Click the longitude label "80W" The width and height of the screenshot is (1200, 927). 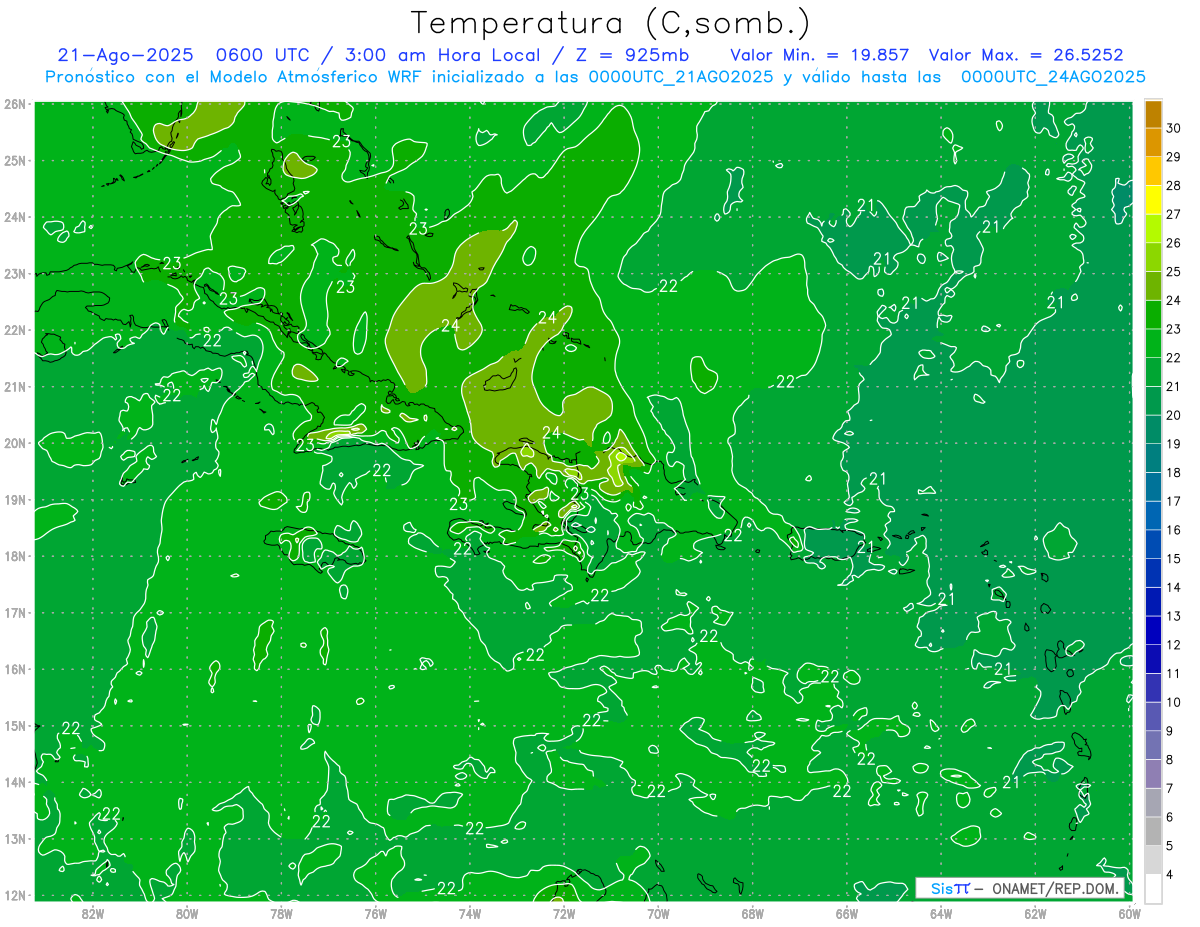(x=187, y=912)
